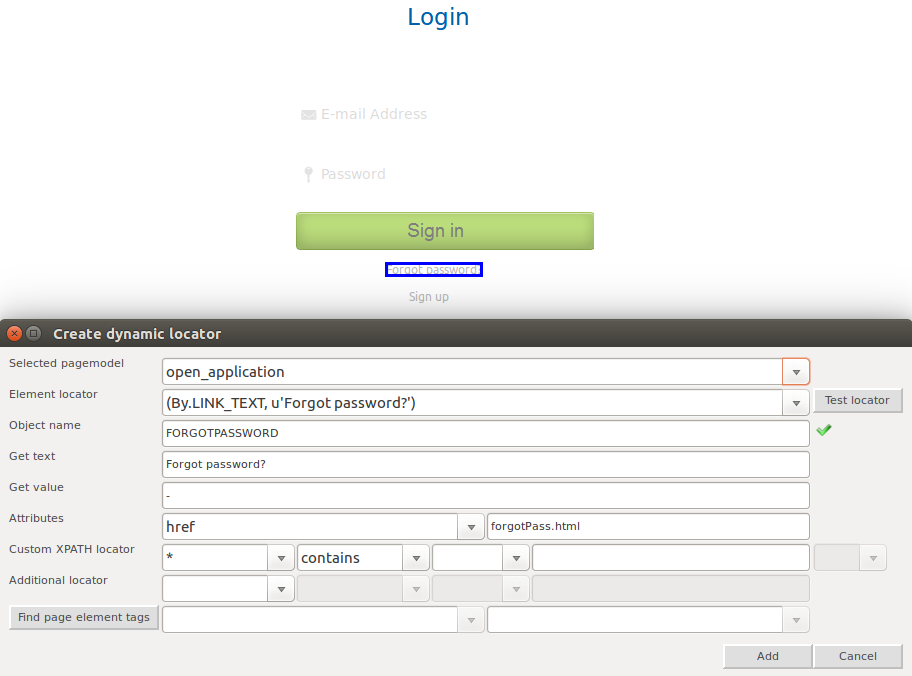This screenshot has height=676, width=912.
Task: Open the first Additional locator dropdown
Action: click(x=281, y=589)
